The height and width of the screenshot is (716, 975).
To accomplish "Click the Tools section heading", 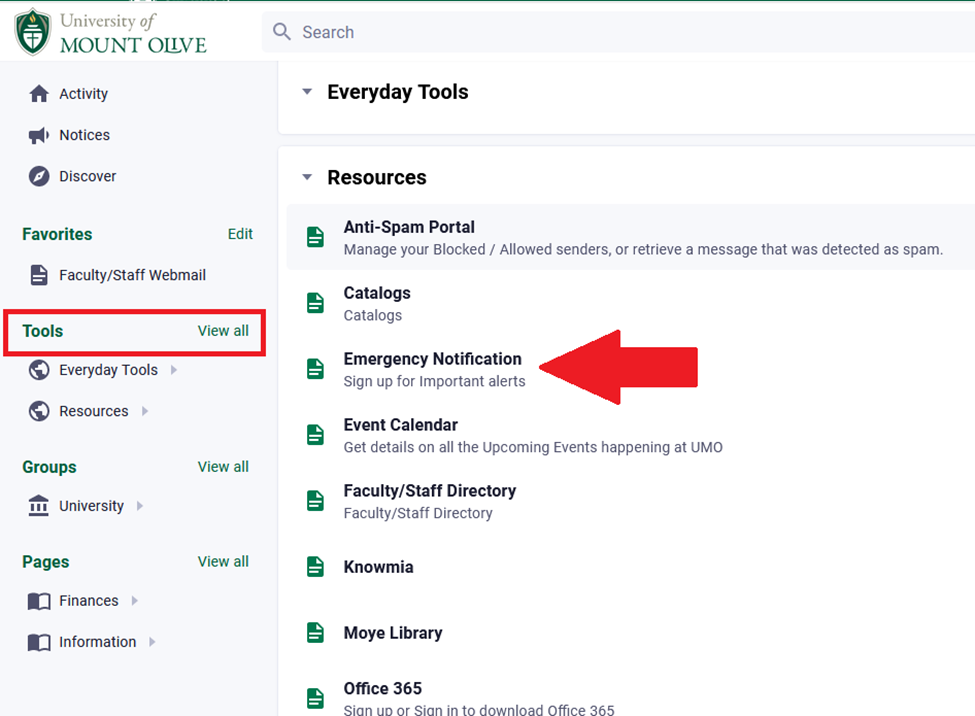I will 43,331.
